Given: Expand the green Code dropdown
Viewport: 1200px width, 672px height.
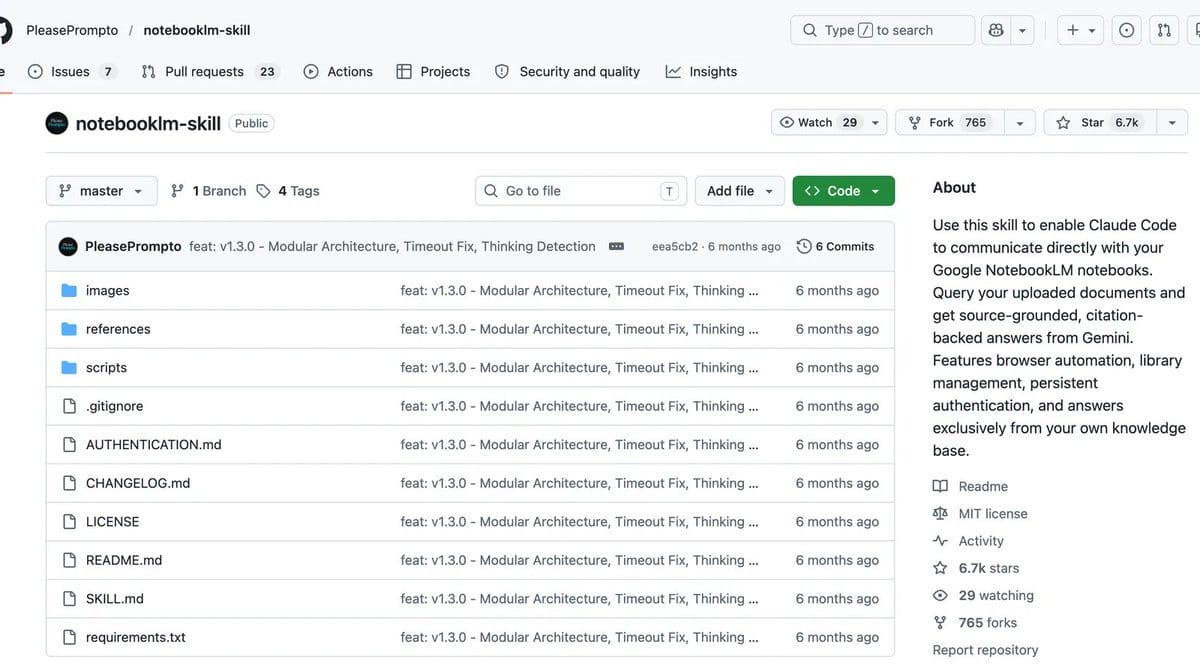Looking at the screenshot, I should (x=843, y=191).
